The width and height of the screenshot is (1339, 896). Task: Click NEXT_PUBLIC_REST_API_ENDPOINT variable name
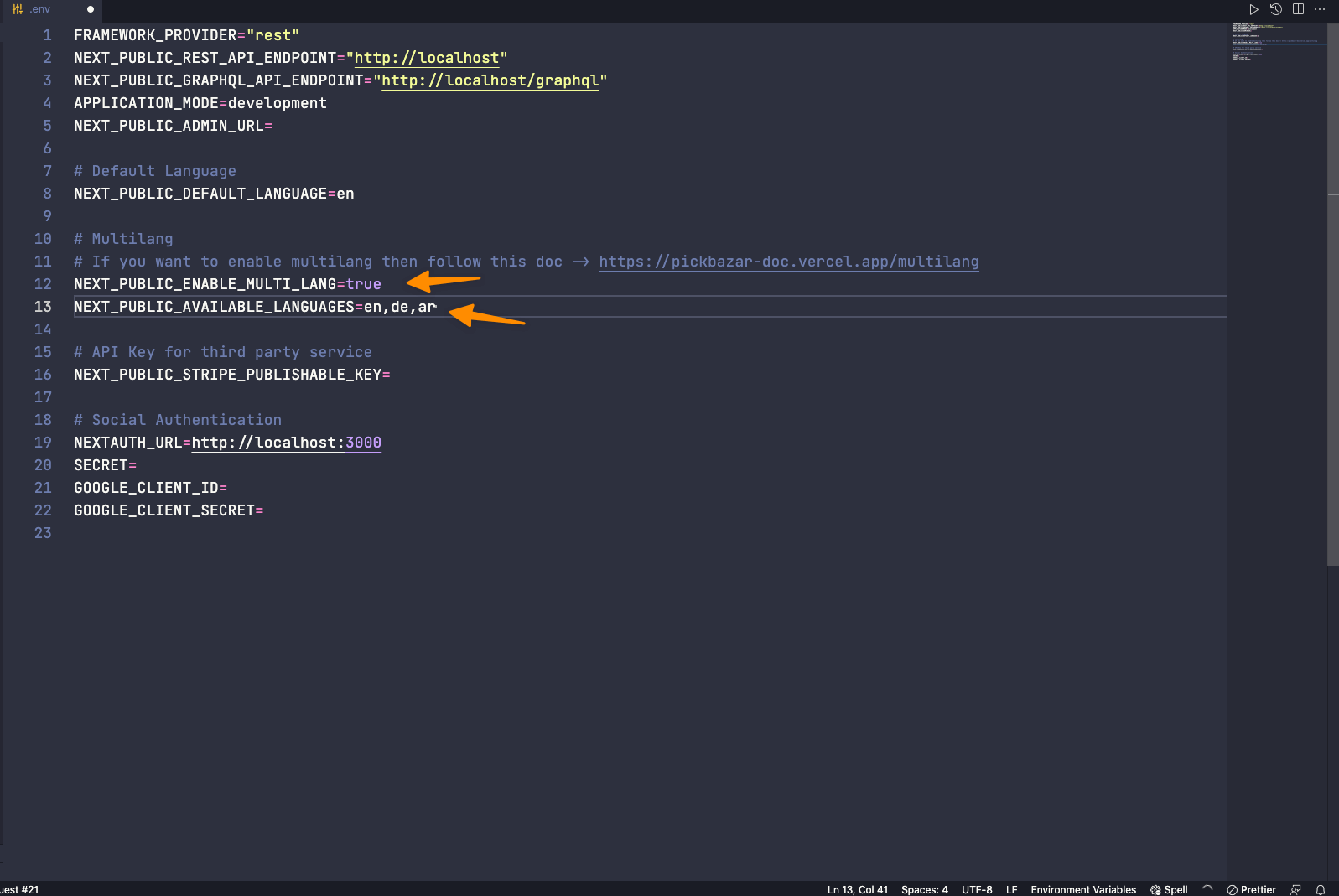[x=205, y=58]
